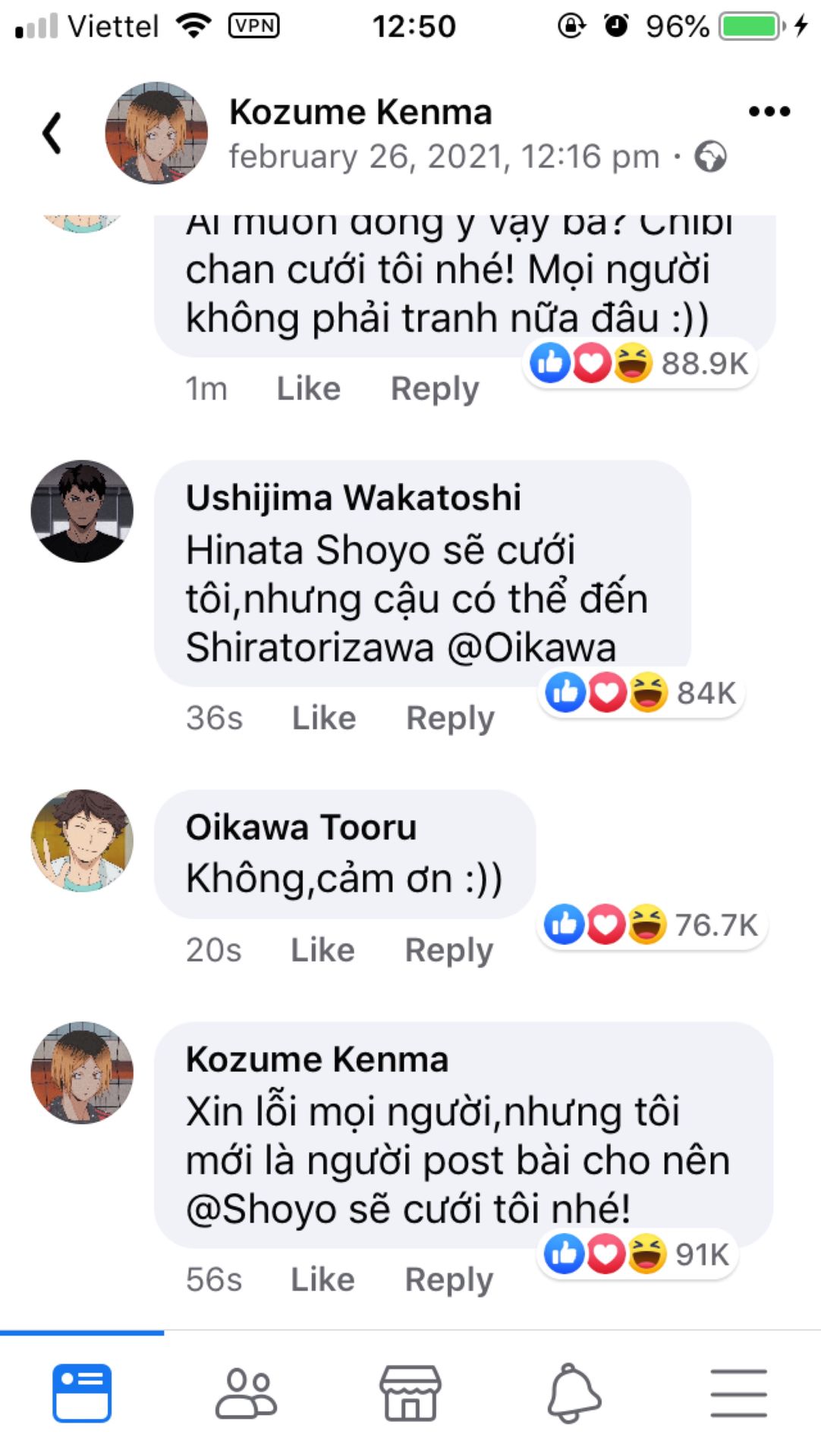Like Ushijima Wakatoshi's comment
The height and width of the screenshot is (1456, 821).
click(324, 718)
